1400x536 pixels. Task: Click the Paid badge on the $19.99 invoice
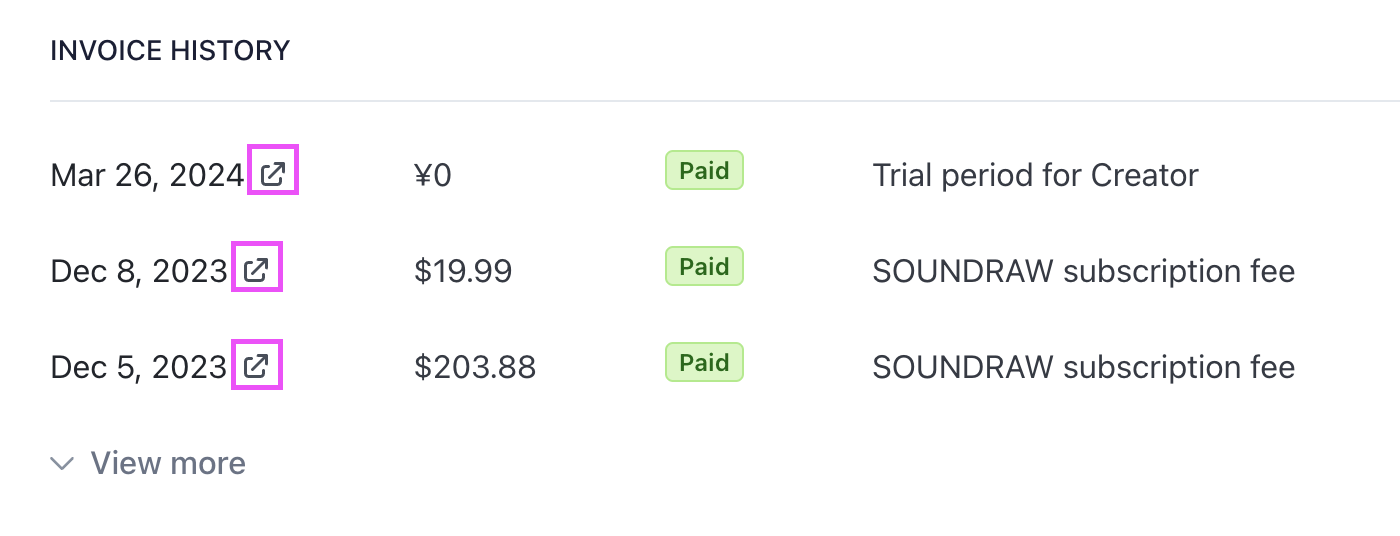tap(704, 267)
